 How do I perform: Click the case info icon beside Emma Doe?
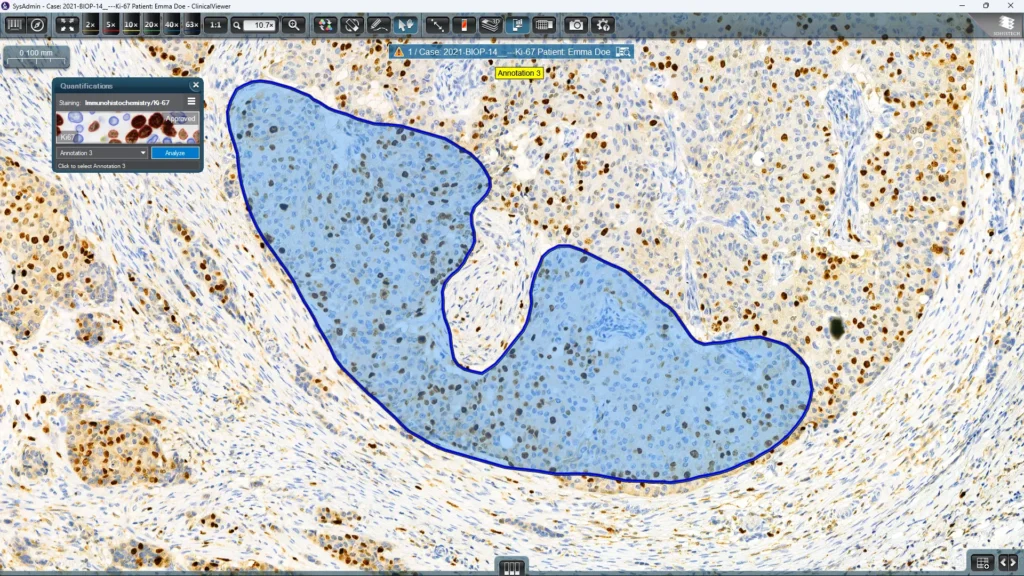623,52
